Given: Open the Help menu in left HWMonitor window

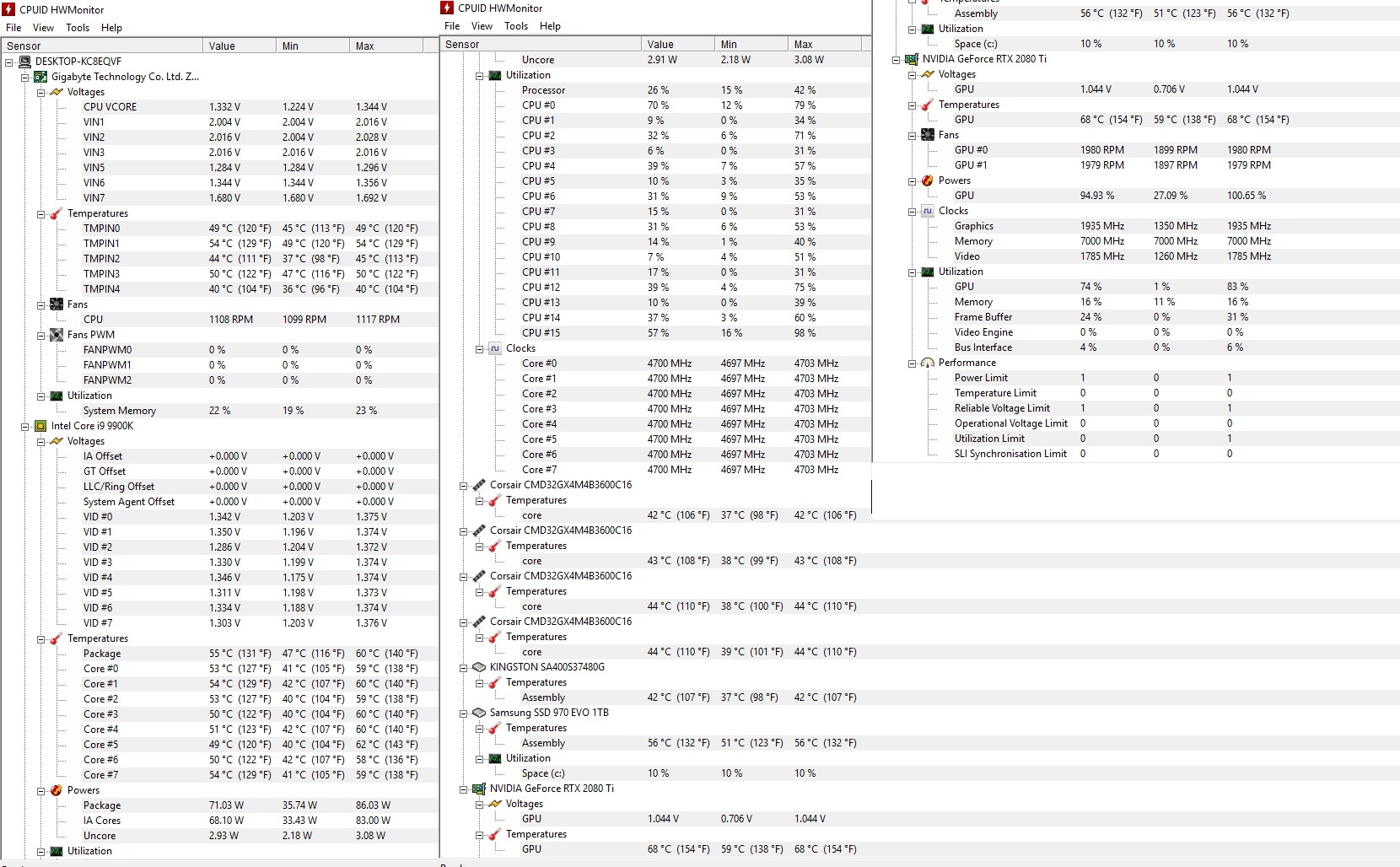Looking at the screenshot, I should (x=111, y=28).
